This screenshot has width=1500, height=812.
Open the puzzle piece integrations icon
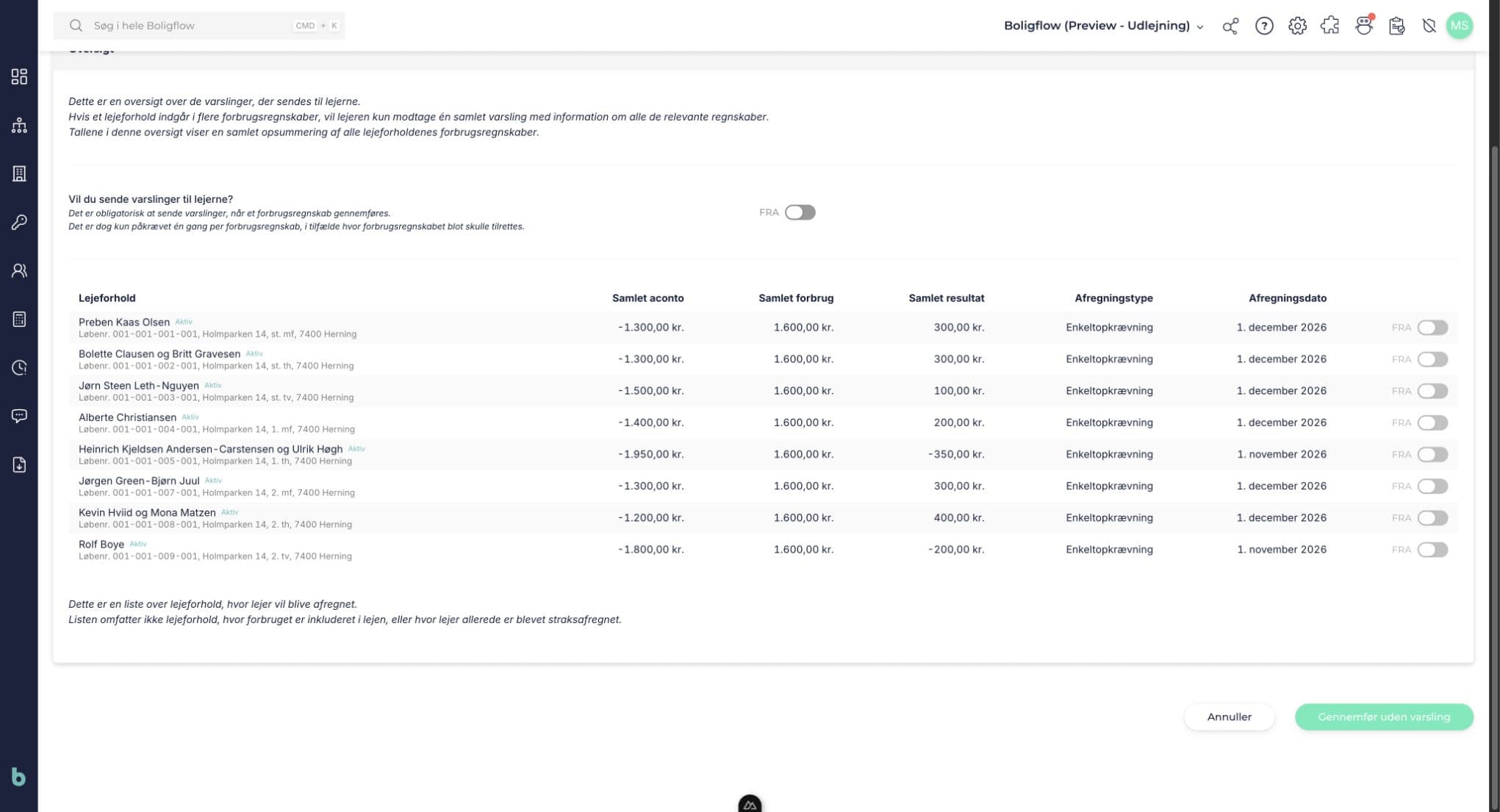coord(1329,26)
